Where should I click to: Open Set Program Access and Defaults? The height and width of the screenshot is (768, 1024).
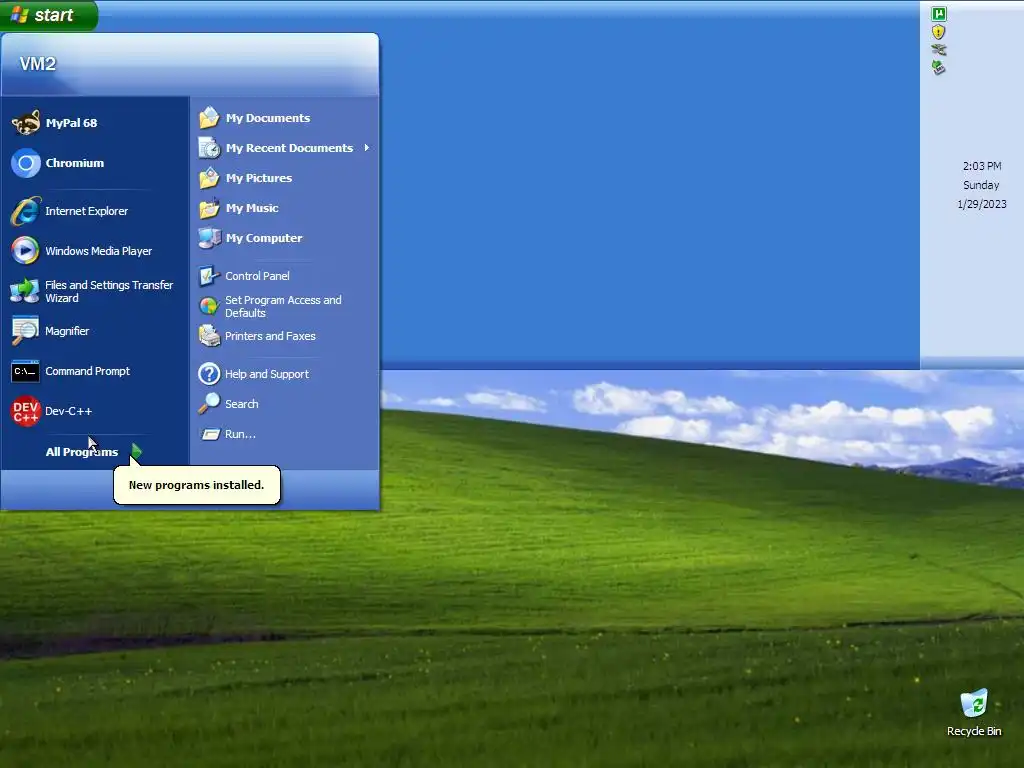click(285, 306)
